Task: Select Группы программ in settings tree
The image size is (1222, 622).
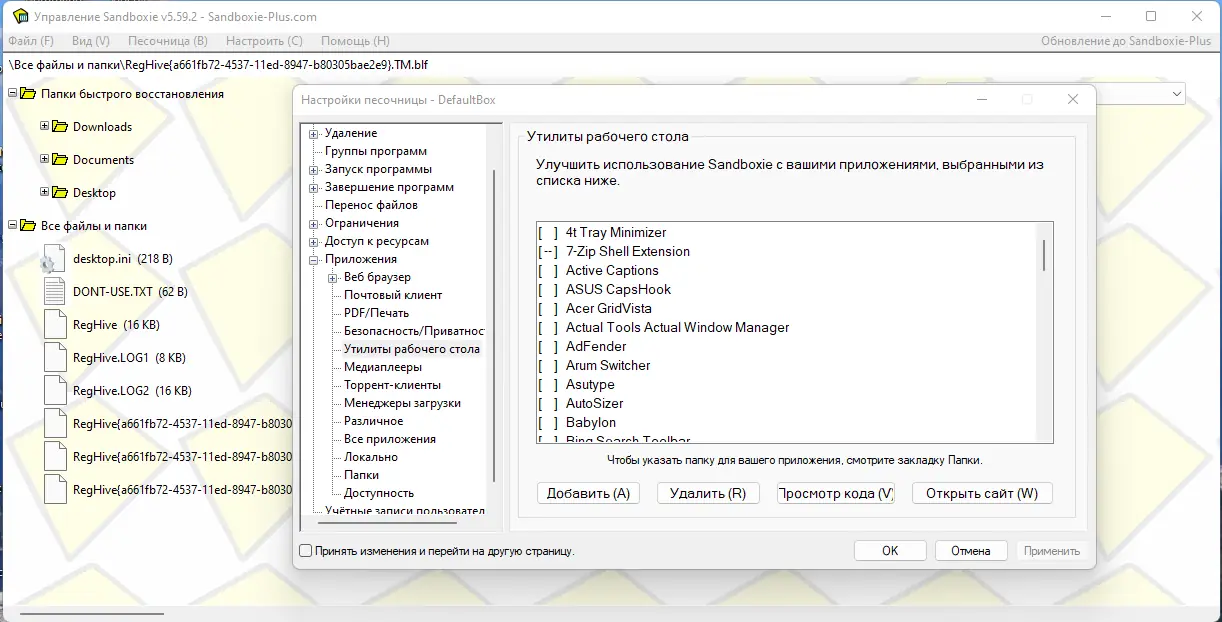Action: 376,152
